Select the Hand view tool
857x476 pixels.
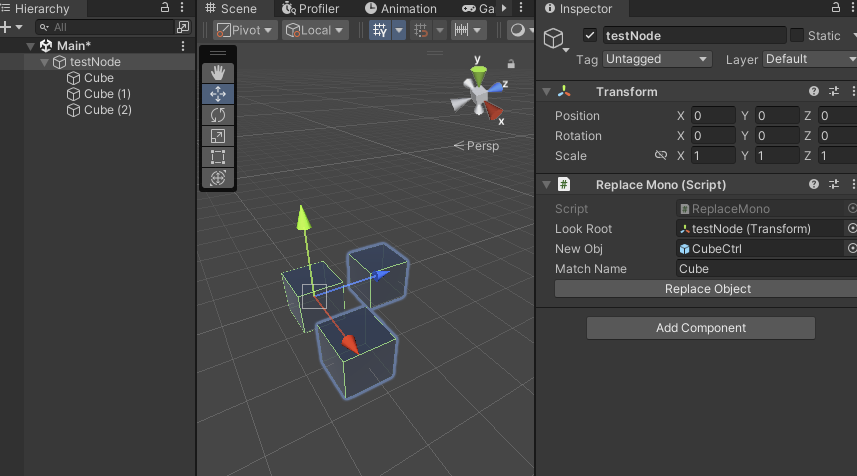(218, 73)
